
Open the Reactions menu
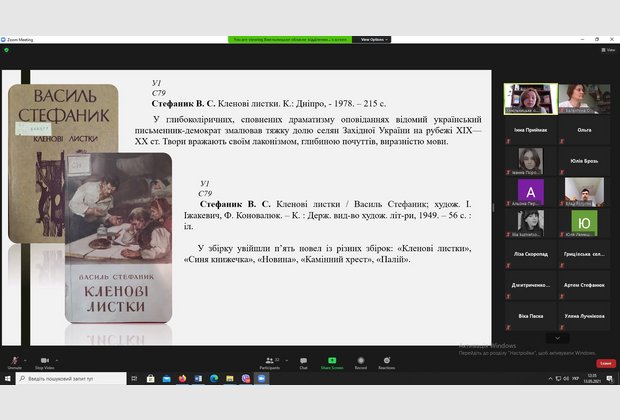pyautogui.click(x=386, y=361)
